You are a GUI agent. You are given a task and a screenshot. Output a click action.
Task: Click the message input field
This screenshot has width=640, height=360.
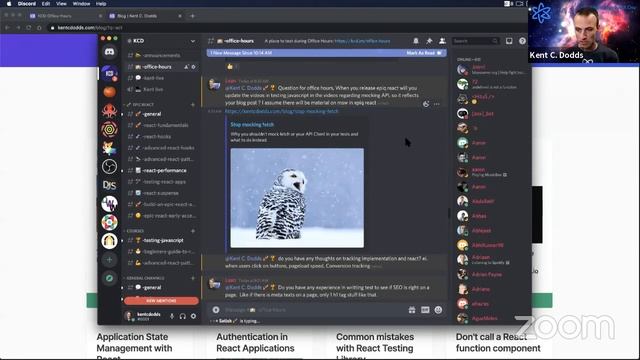[x=314, y=310]
